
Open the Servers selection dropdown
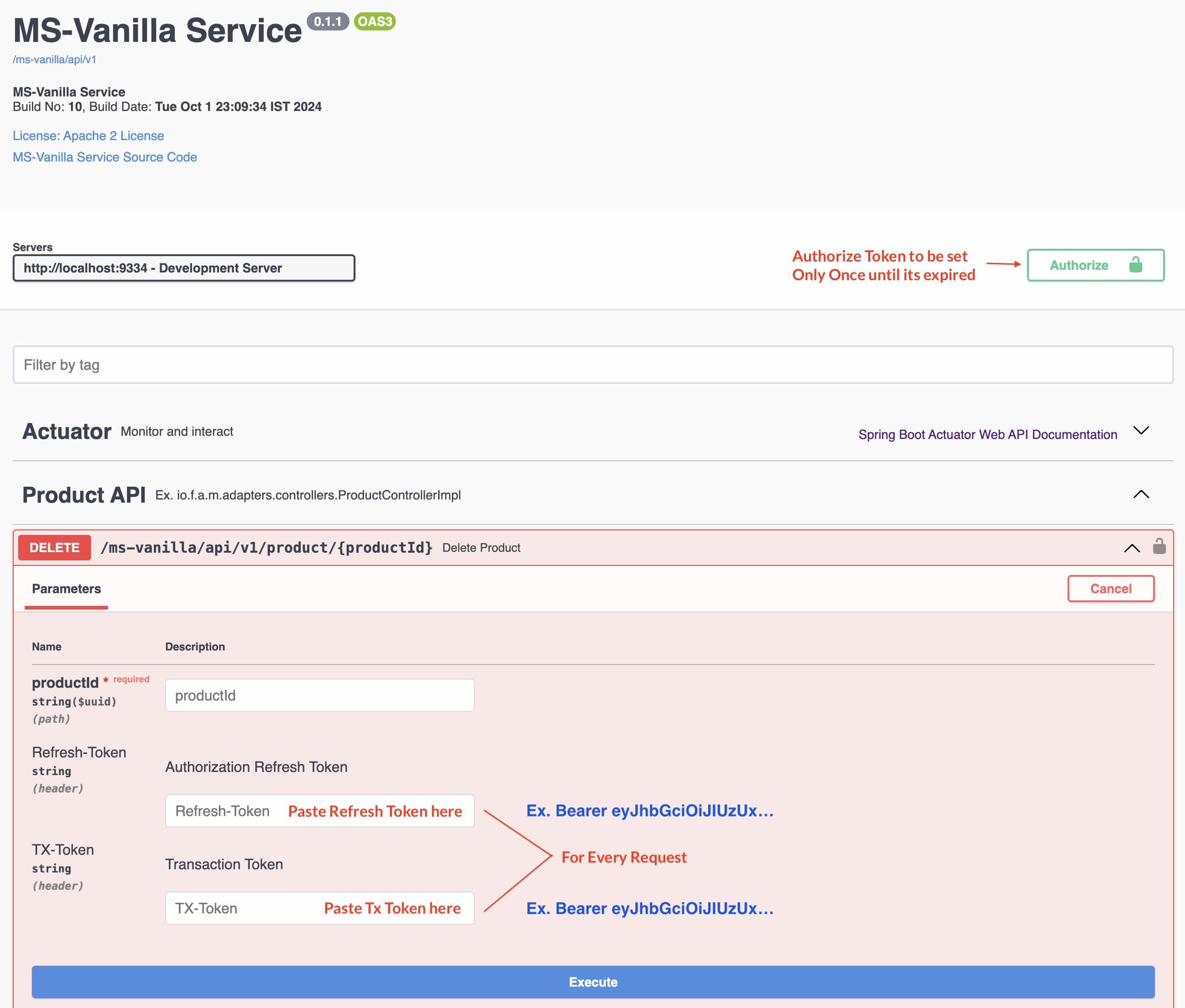tap(184, 267)
